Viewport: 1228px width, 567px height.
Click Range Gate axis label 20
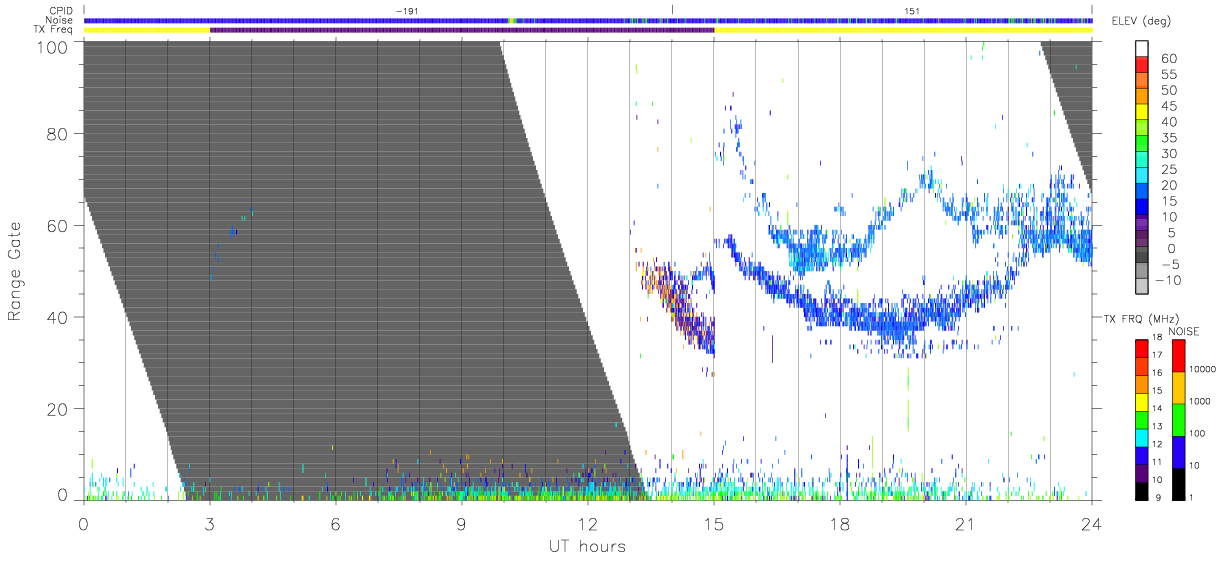click(58, 409)
